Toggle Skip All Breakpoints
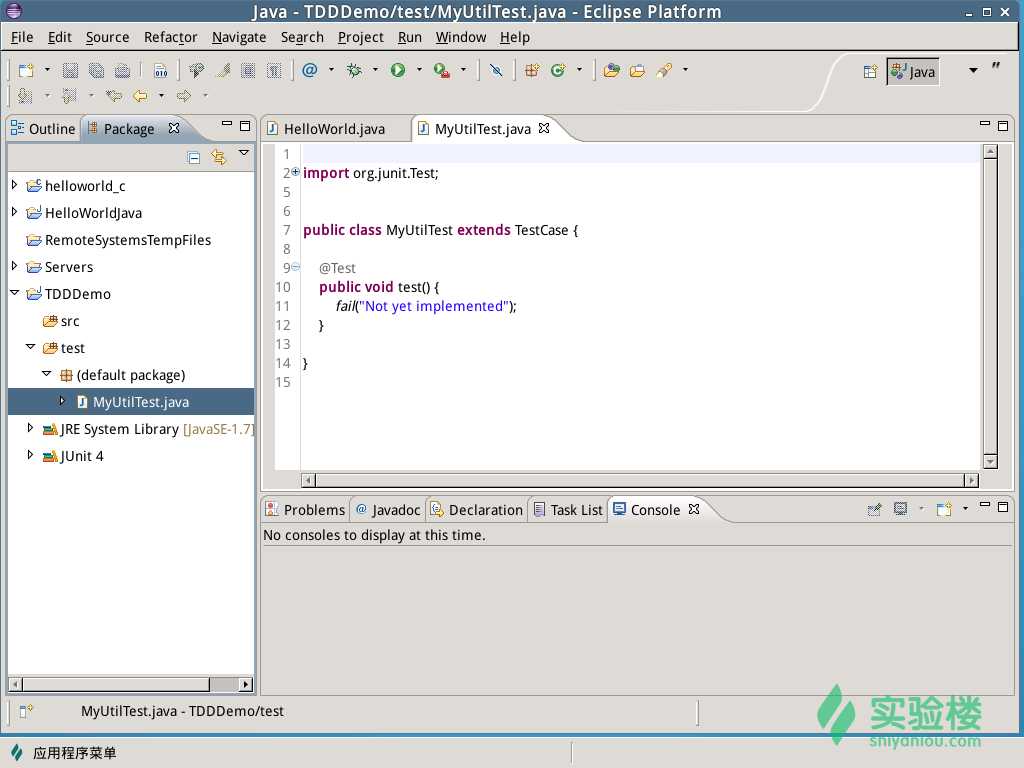Screen dimensions: 1024x768 click(x=496, y=70)
